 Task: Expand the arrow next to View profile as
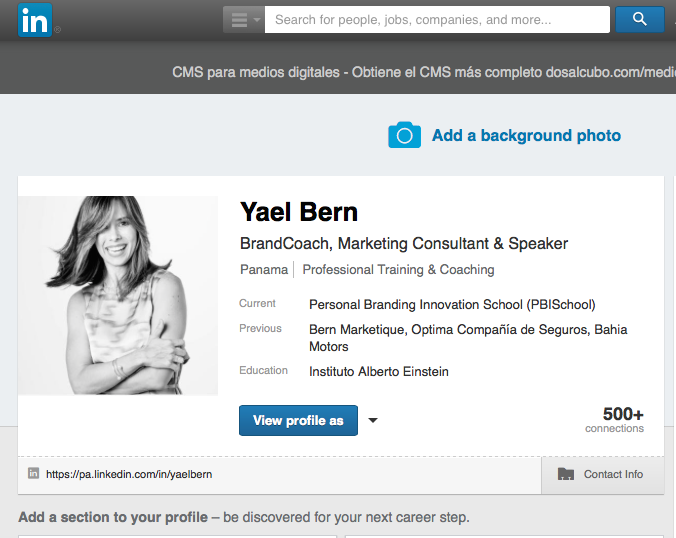373,421
